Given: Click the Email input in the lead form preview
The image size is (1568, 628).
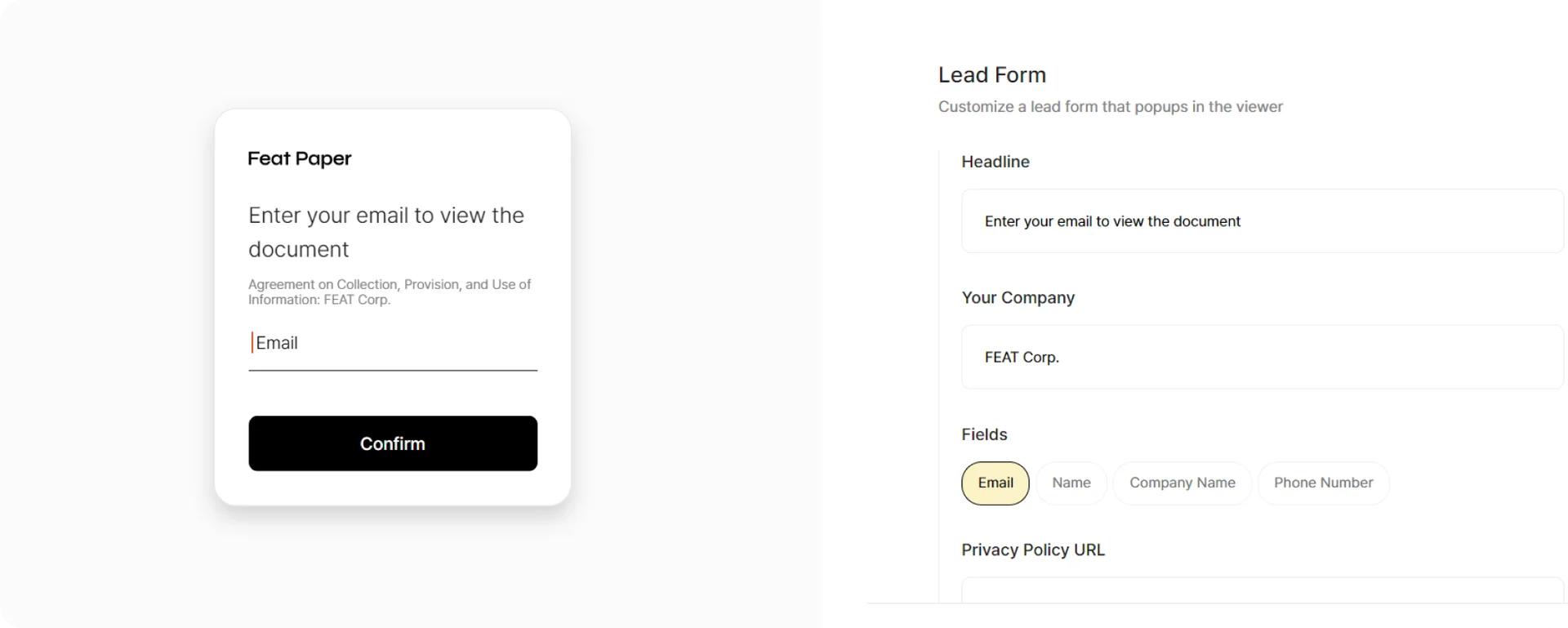Looking at the screenshot, I should tap(393, 343).
